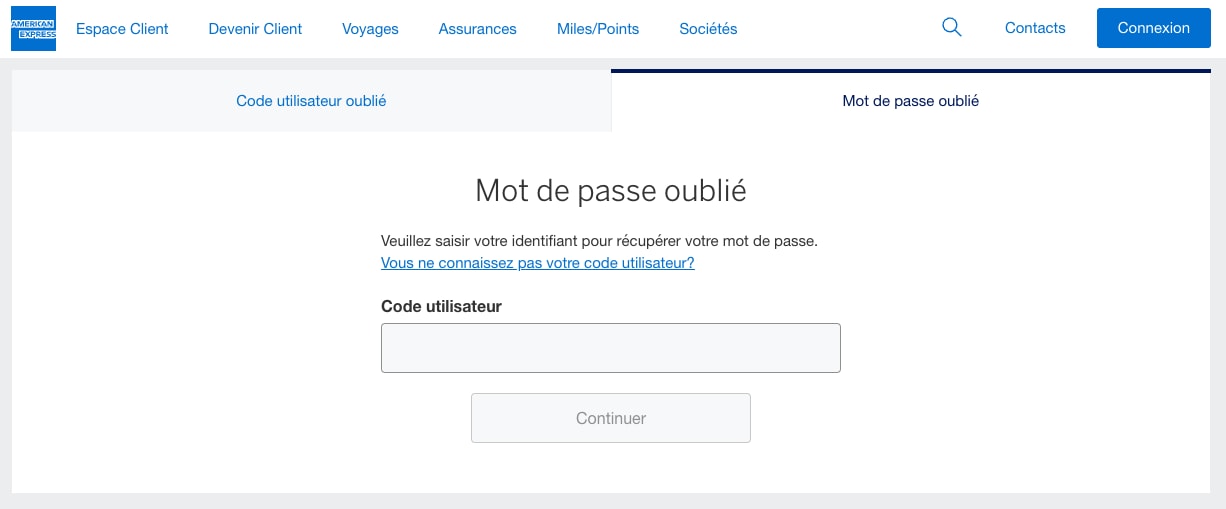The height and width of the screenshot is (509, 1226).
Task: Open the search magnifier icon
Action: 952,28
